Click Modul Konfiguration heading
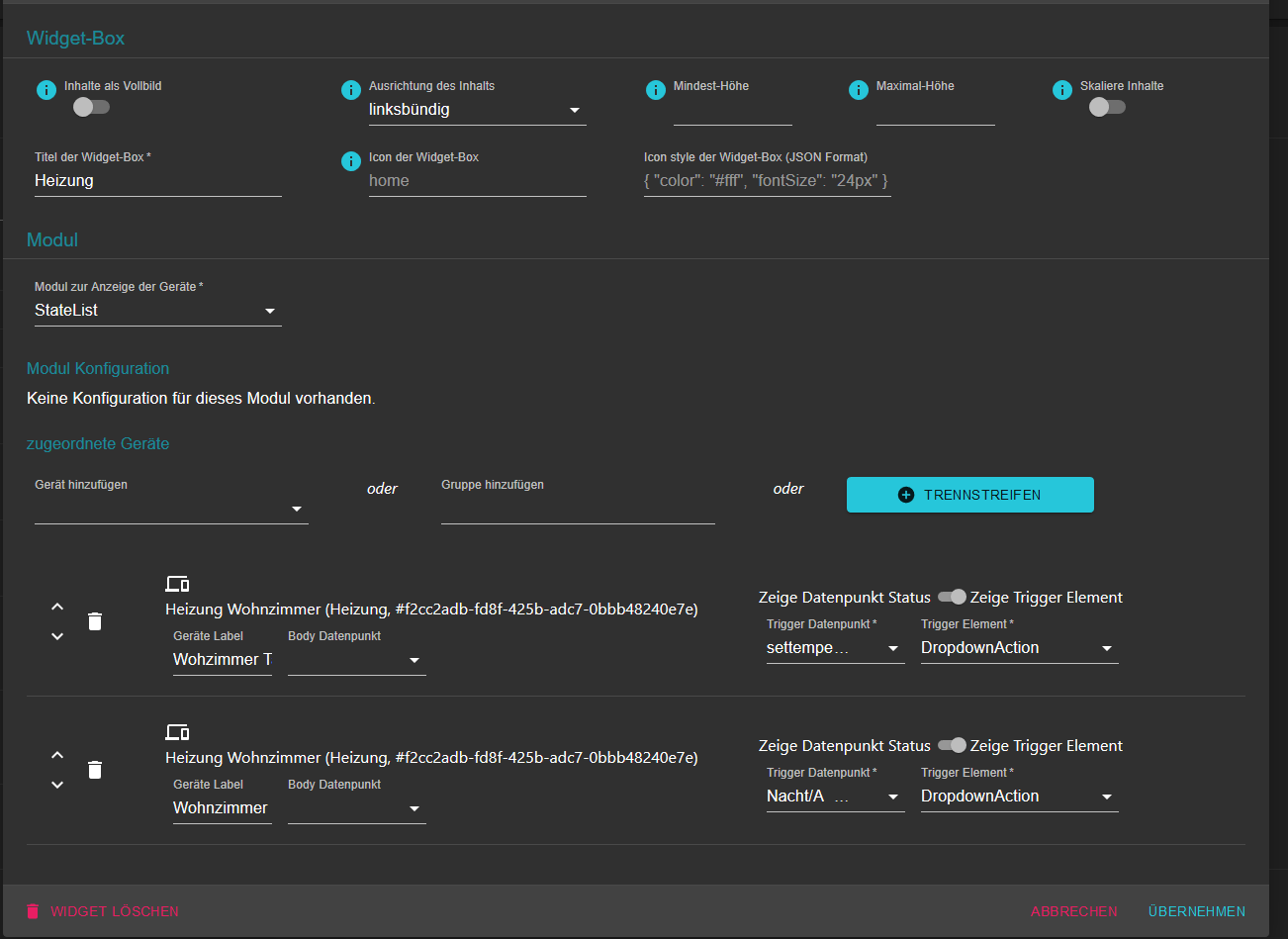1288x939 pixels. pos(98,368)
